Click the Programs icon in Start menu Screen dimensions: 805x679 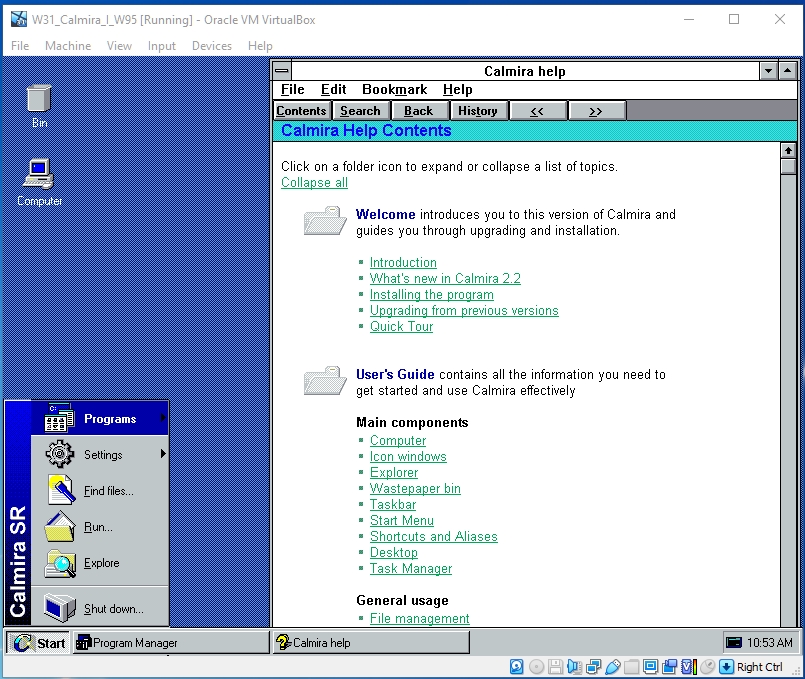(59, 417)
